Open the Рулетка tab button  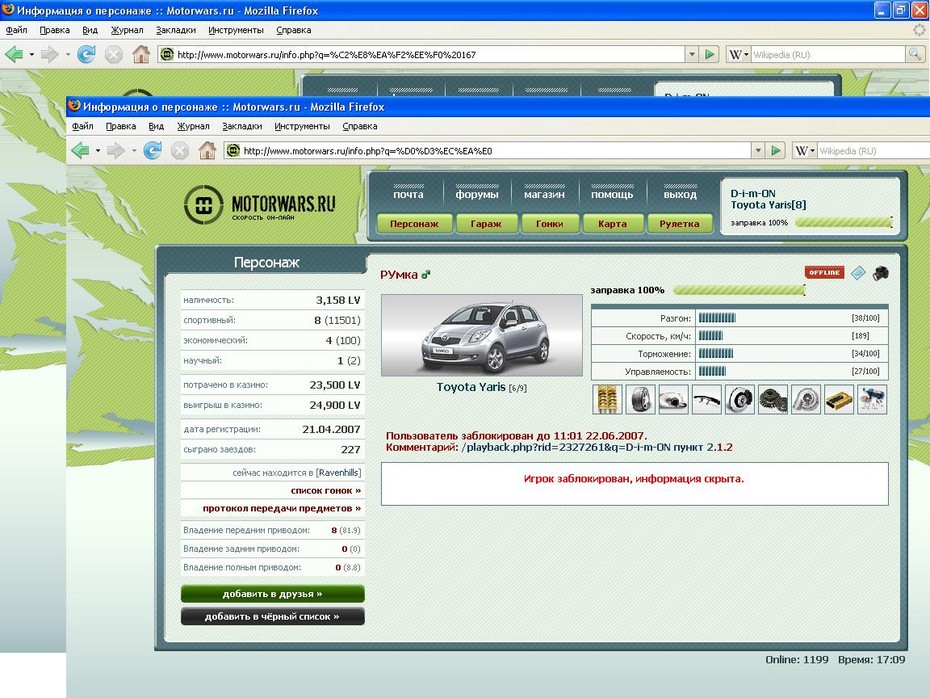[679, 224]
